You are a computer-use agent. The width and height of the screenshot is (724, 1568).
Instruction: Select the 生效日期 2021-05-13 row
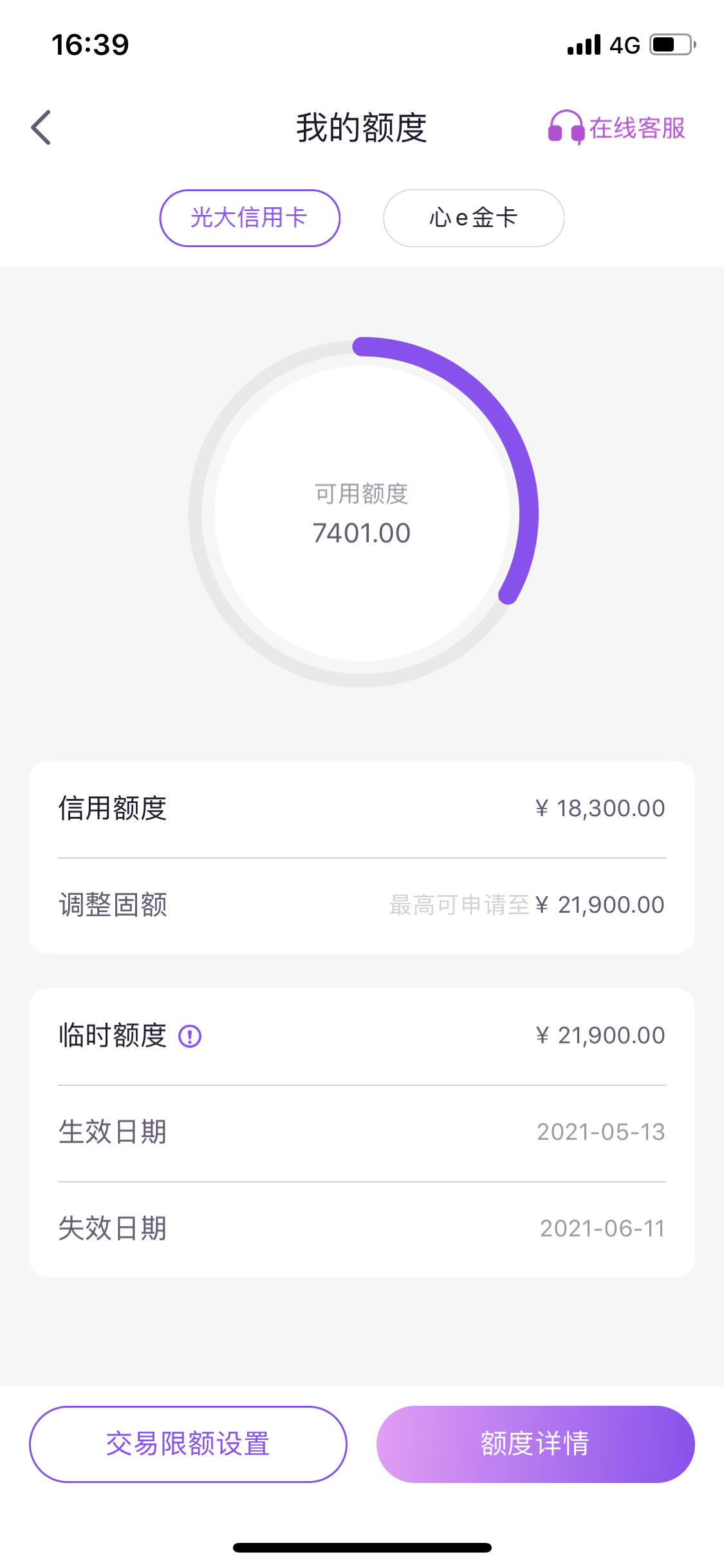(x=362, y=1133)
